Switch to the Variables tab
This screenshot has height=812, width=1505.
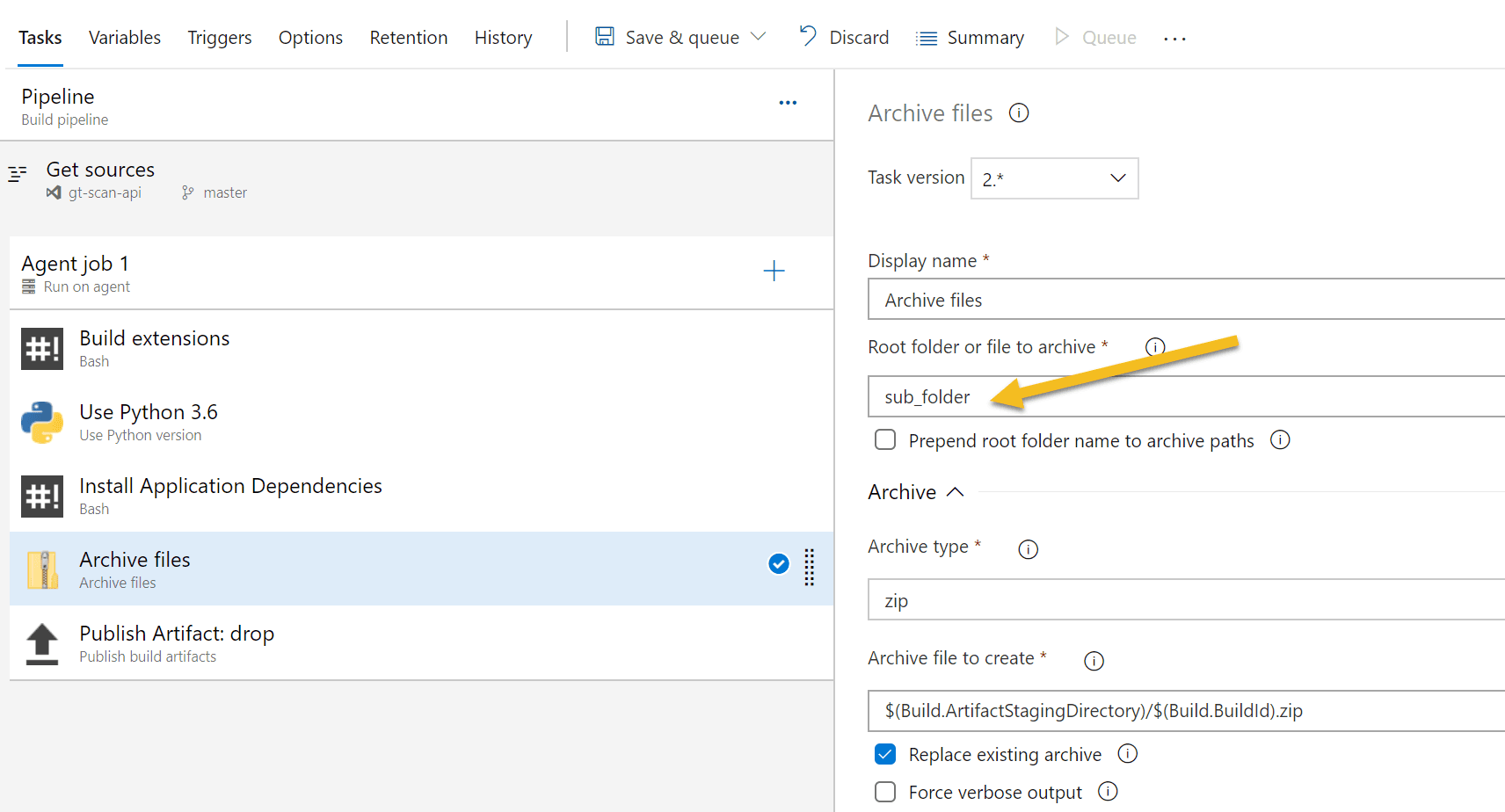point(124,37)
